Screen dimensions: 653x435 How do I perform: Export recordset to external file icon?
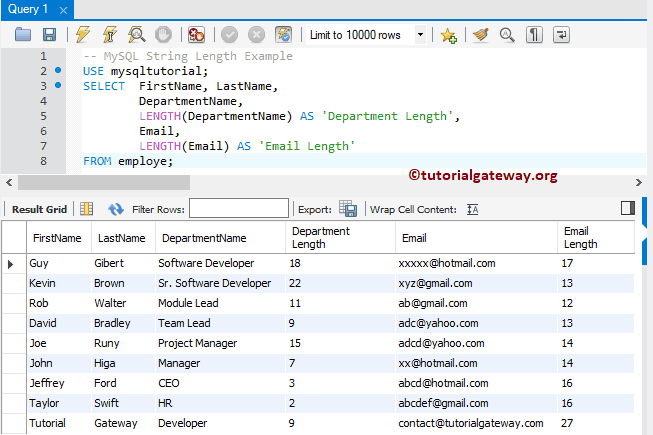(x=348, y=209)
